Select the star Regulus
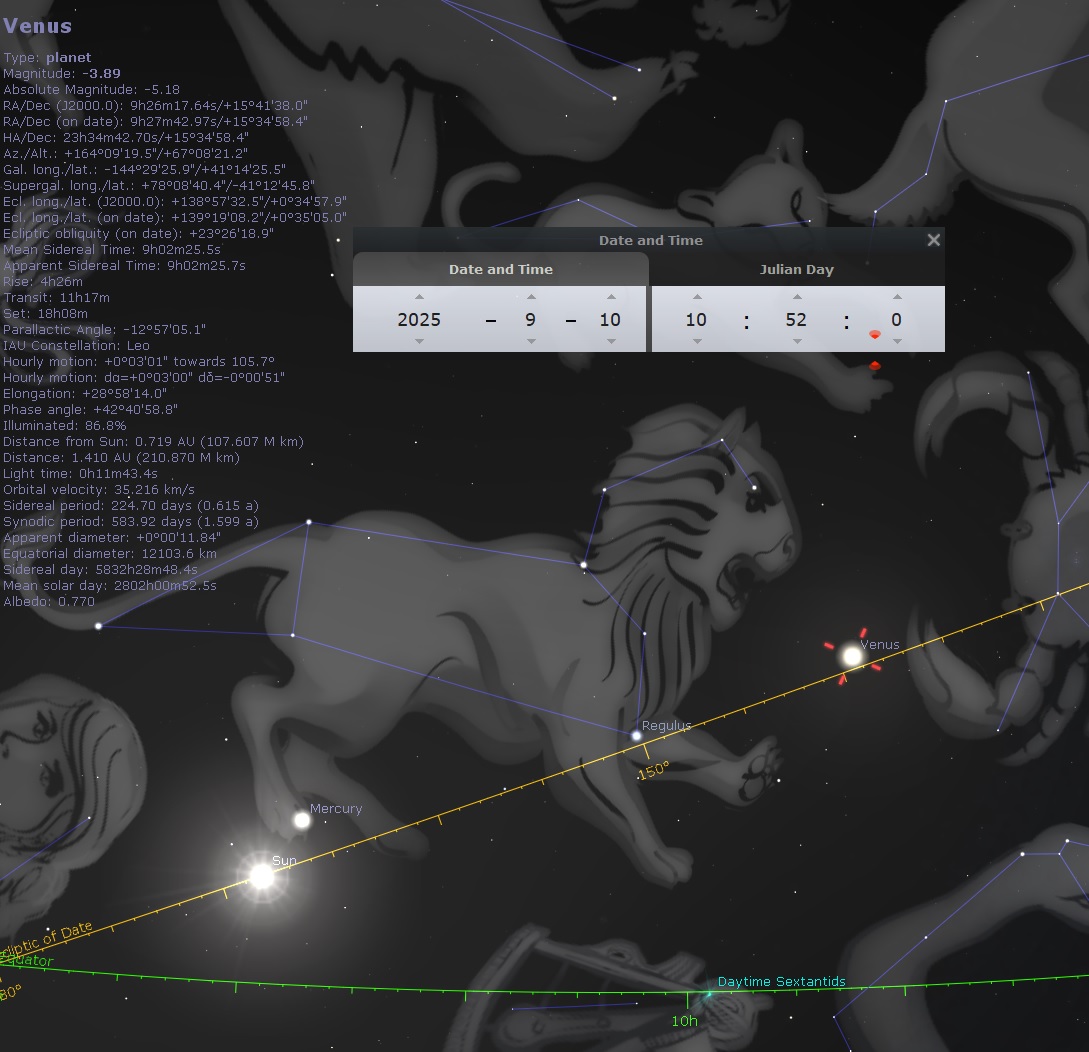 [x=636, y=735]
